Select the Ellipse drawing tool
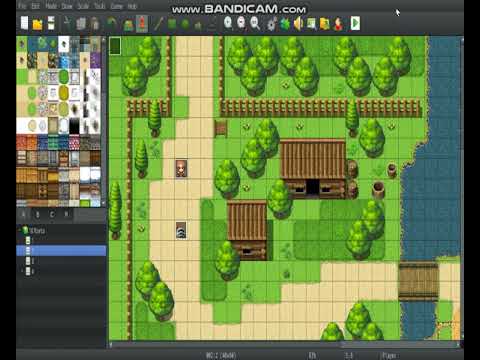Viewport: 480px width, 360px height. point(185,24)
